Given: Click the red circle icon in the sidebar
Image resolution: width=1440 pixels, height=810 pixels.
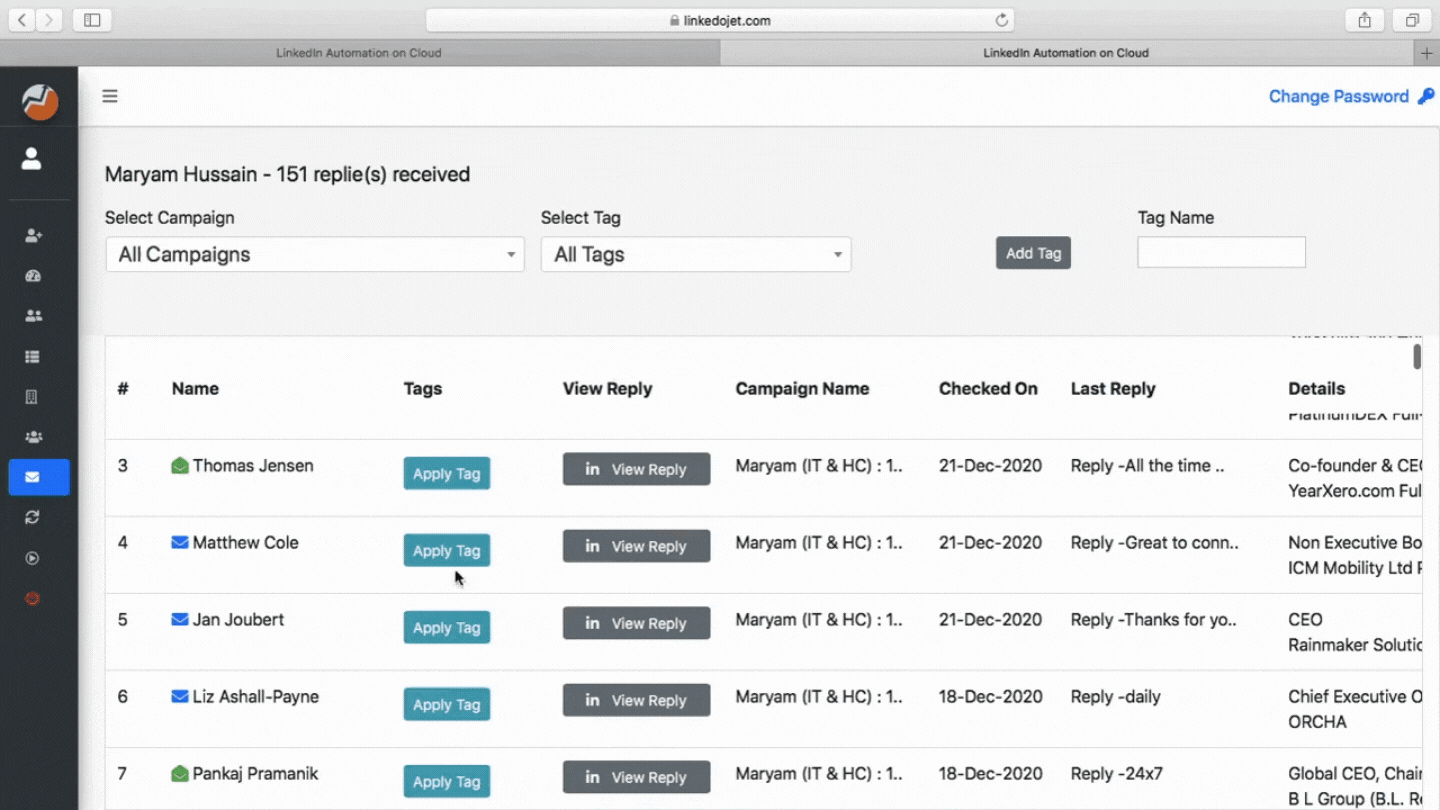Looking at the screenshot, I should tap(33, 598).
